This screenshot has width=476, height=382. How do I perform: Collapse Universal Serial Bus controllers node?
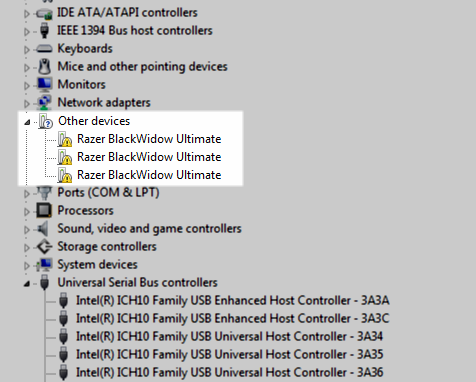pyautogui.click(x=27, y=284)
